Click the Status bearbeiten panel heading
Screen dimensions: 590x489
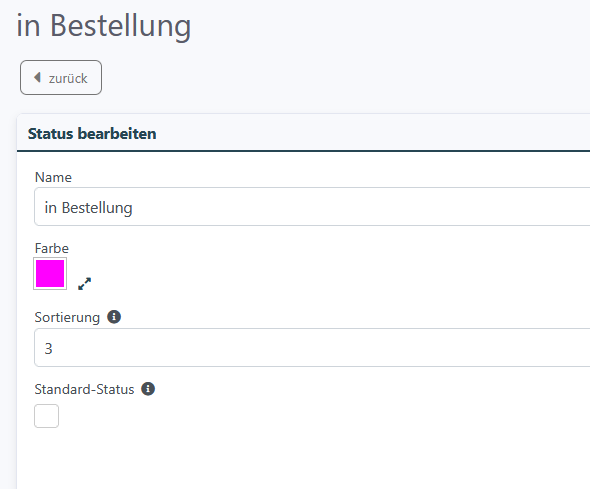coord(92,134)
